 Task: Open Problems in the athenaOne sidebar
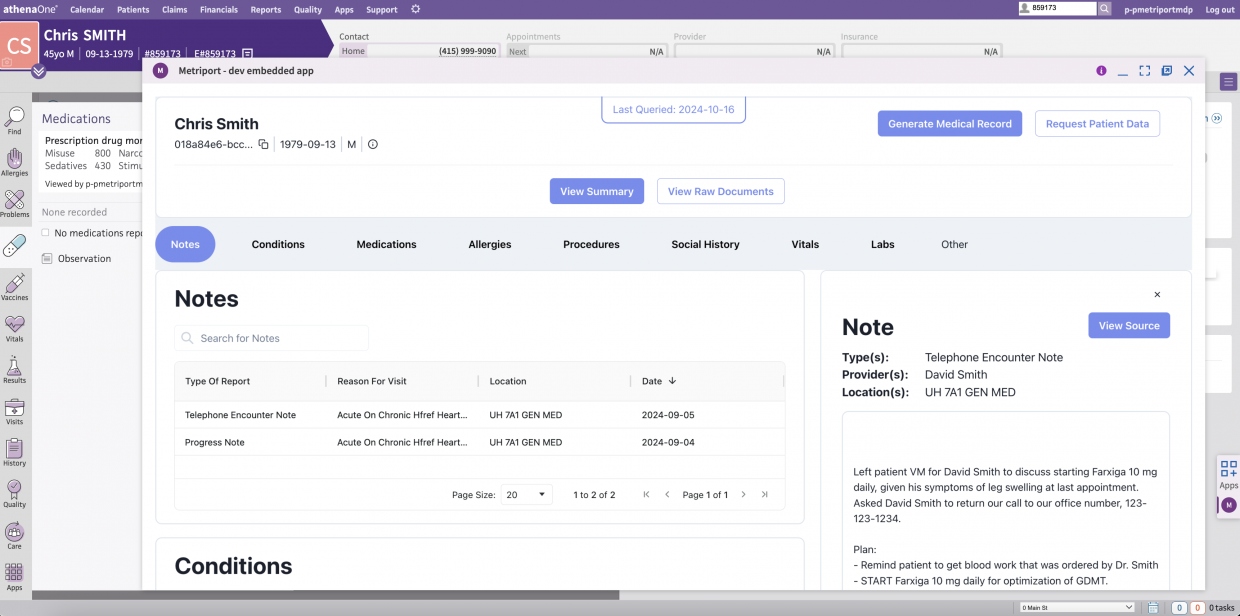point(14,204)
